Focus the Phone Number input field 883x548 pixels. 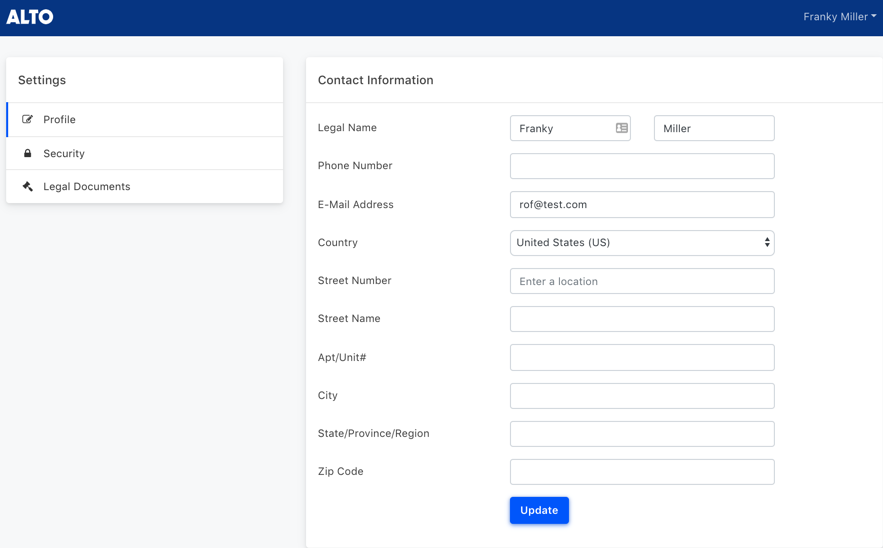(x=642, y=166)
